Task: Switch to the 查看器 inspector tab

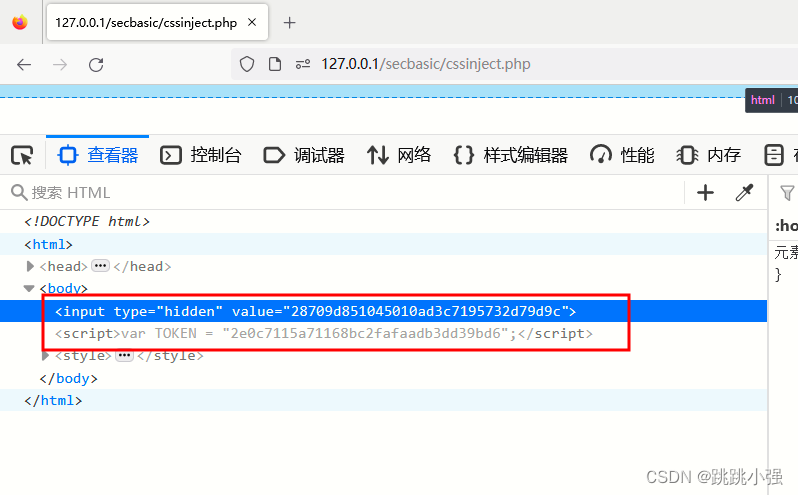Action: click(98, 155)
